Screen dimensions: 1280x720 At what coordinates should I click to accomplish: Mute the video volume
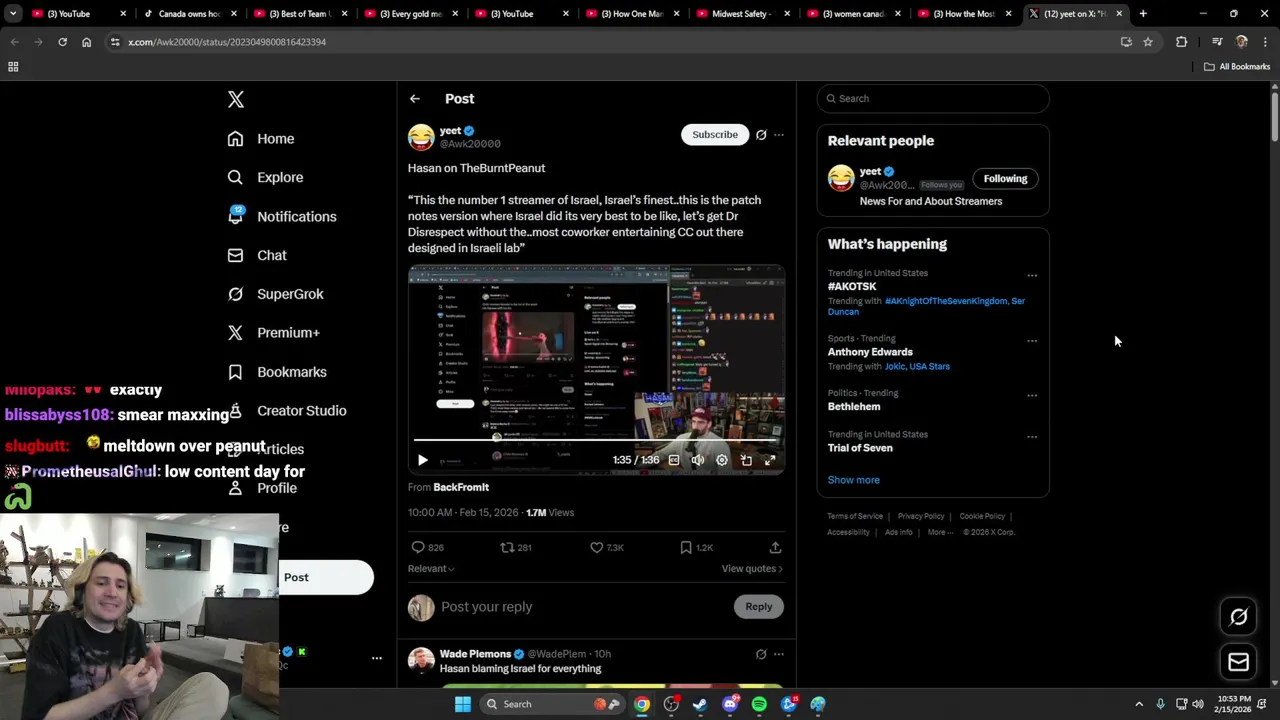coord(698,460)
